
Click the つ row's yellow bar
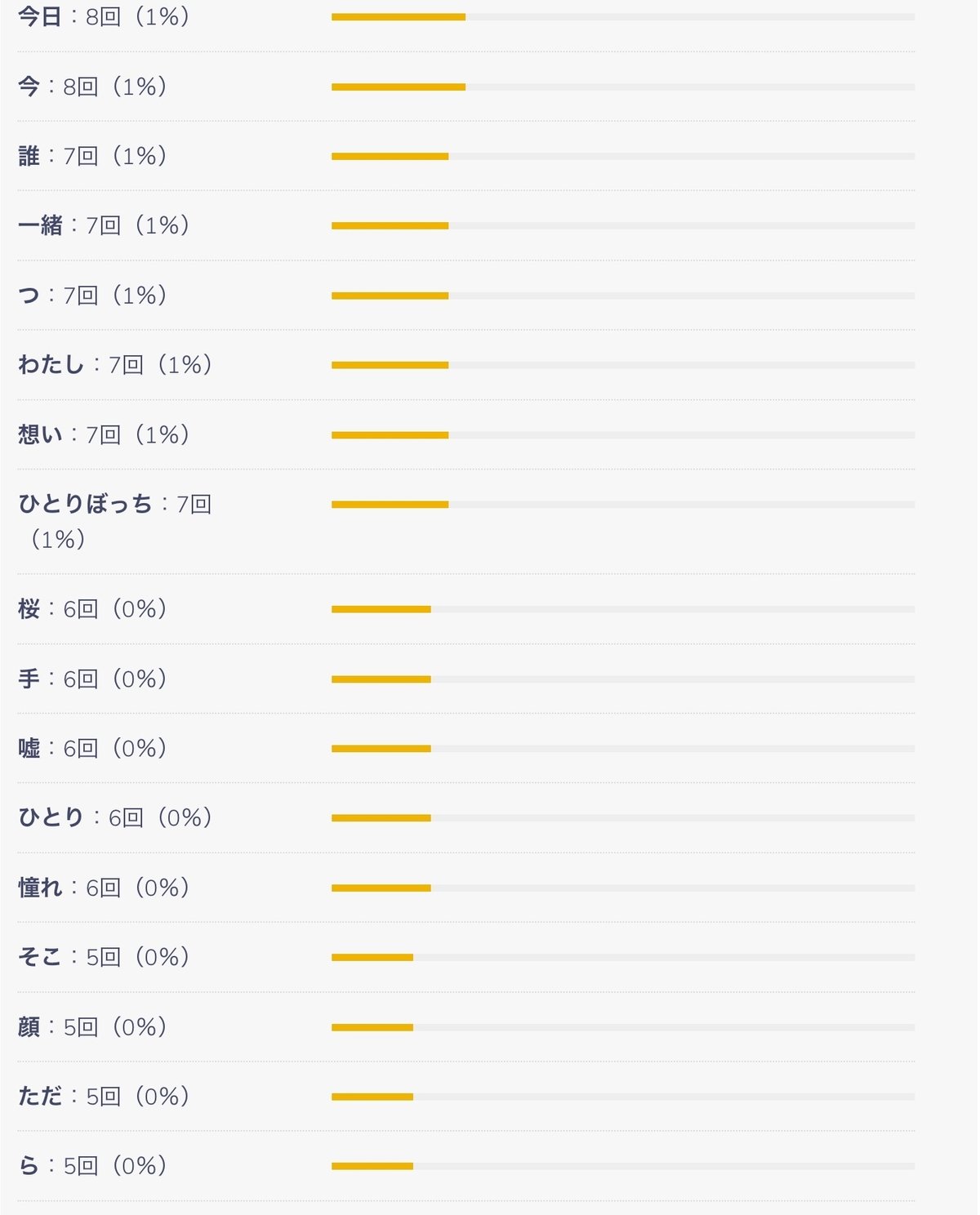(x=390, y=296)
